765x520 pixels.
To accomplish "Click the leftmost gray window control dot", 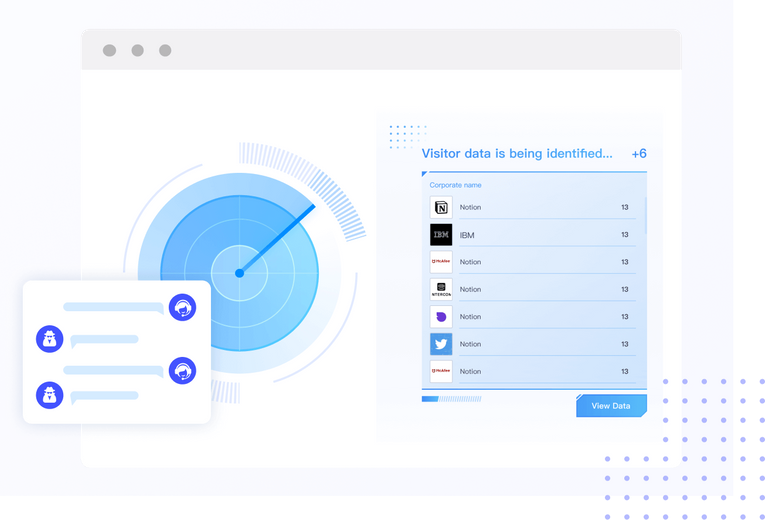I will tap(109, 50).
